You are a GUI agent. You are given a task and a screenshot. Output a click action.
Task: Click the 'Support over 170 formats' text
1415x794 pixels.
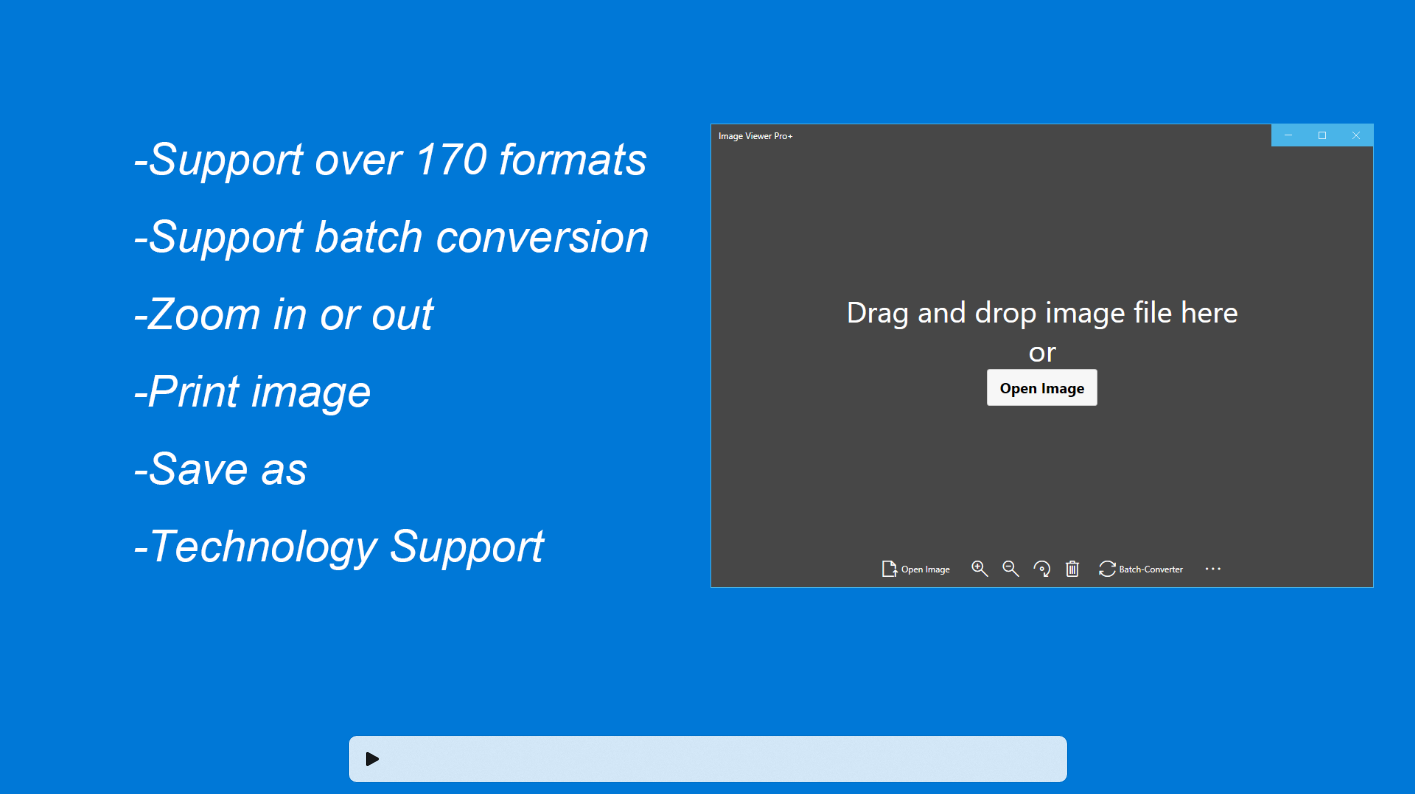tap(390, 160)
